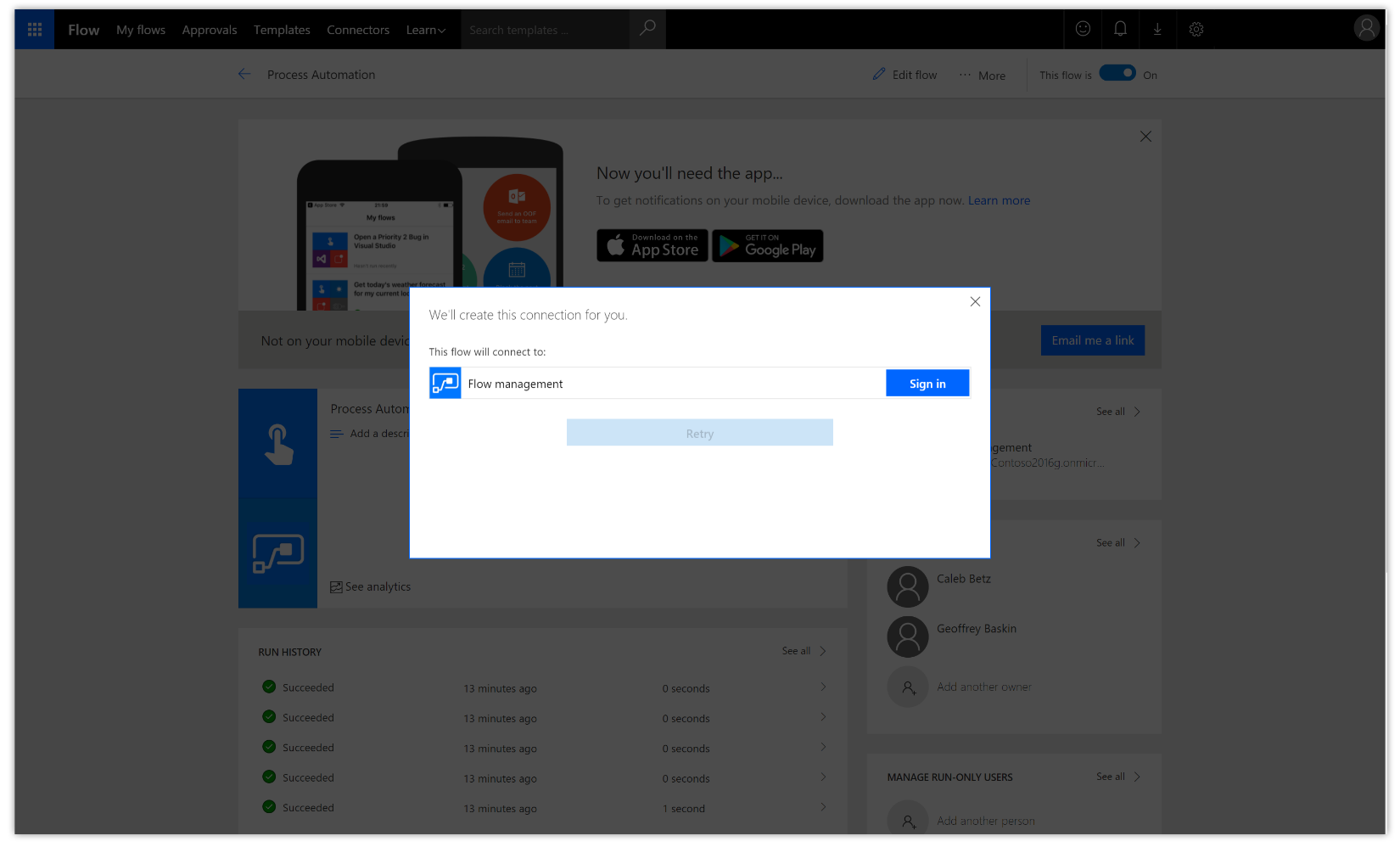Click the Add another person icon
This screenshot has height=847, width=1400.
[908, 820]
